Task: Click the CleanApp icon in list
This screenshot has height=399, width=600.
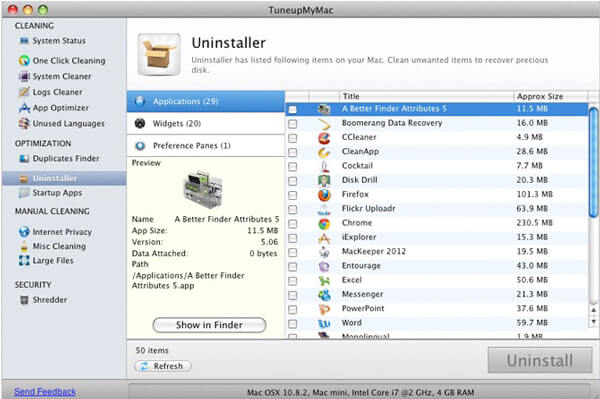Action: pos(324,152)
